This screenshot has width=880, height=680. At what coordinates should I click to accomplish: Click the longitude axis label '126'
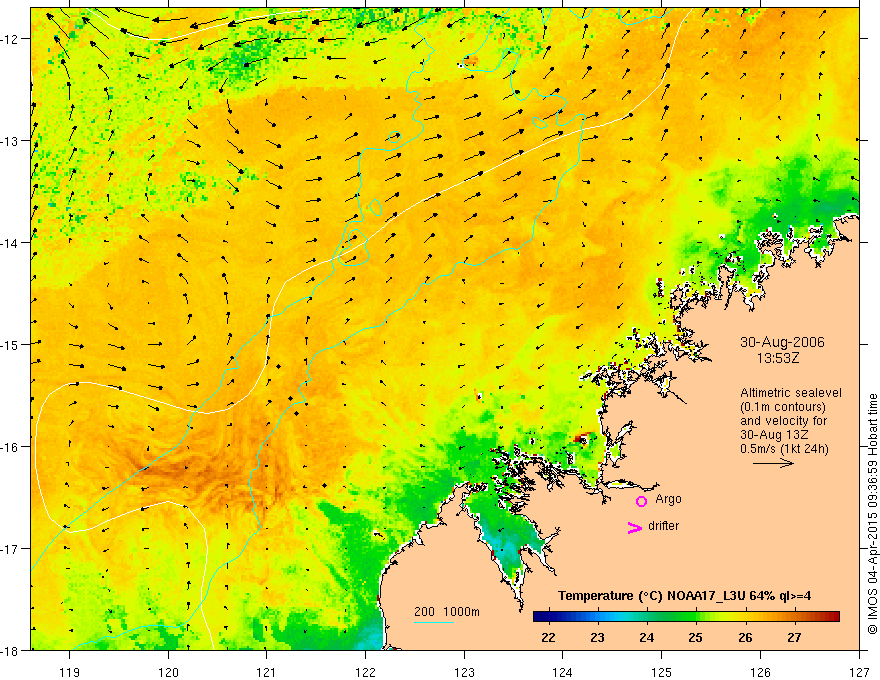coord(760,672)
